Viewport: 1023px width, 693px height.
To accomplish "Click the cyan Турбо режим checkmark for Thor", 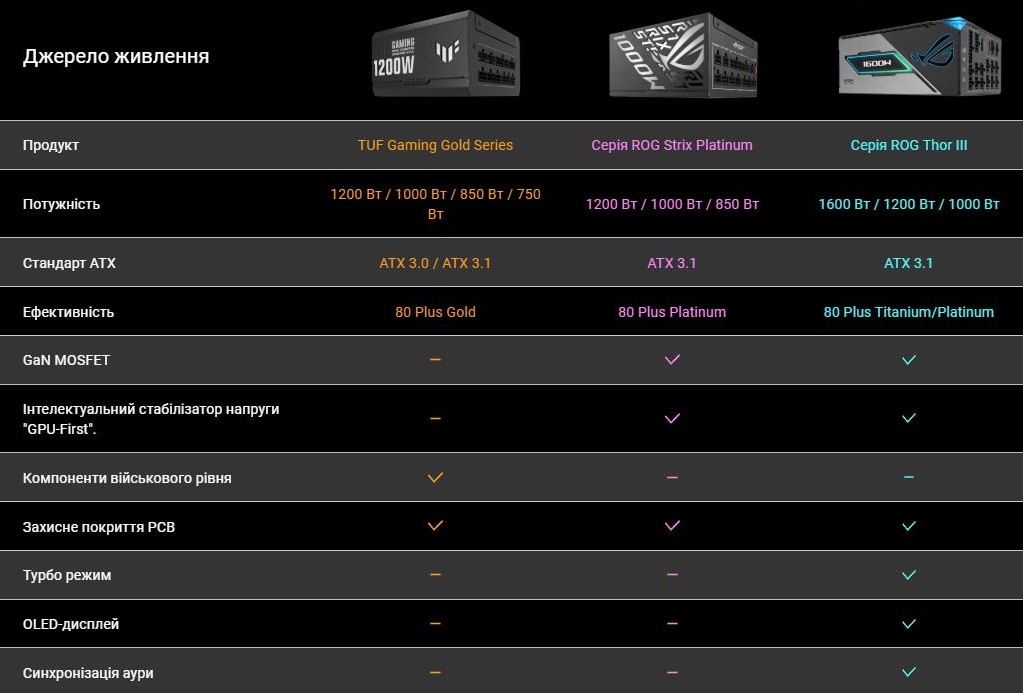I will tap(909, 575).
